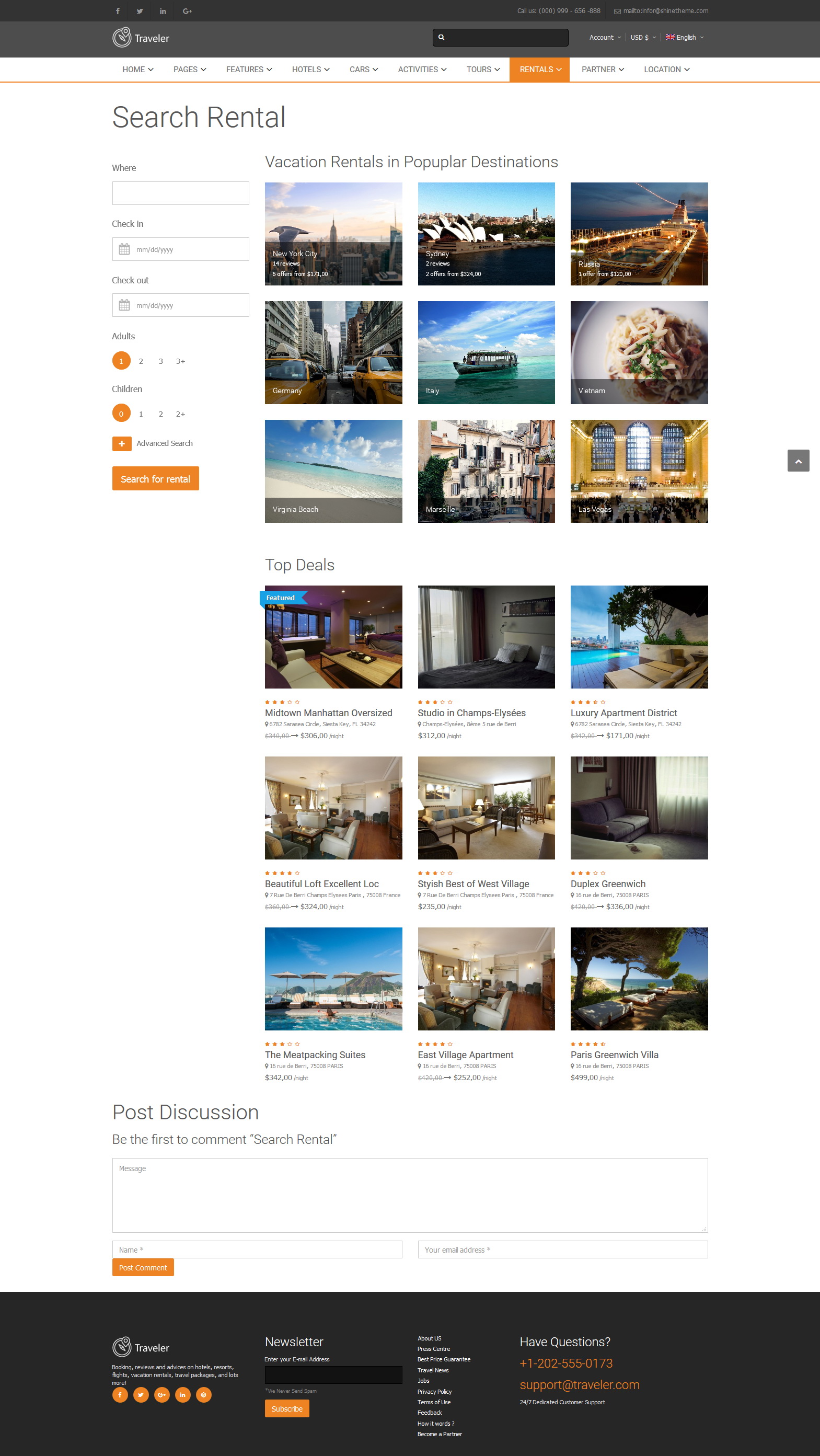The image size is (820, 1456).
Task: Select 1 child option
Action: pyautogui.click(x=141, y=414)
